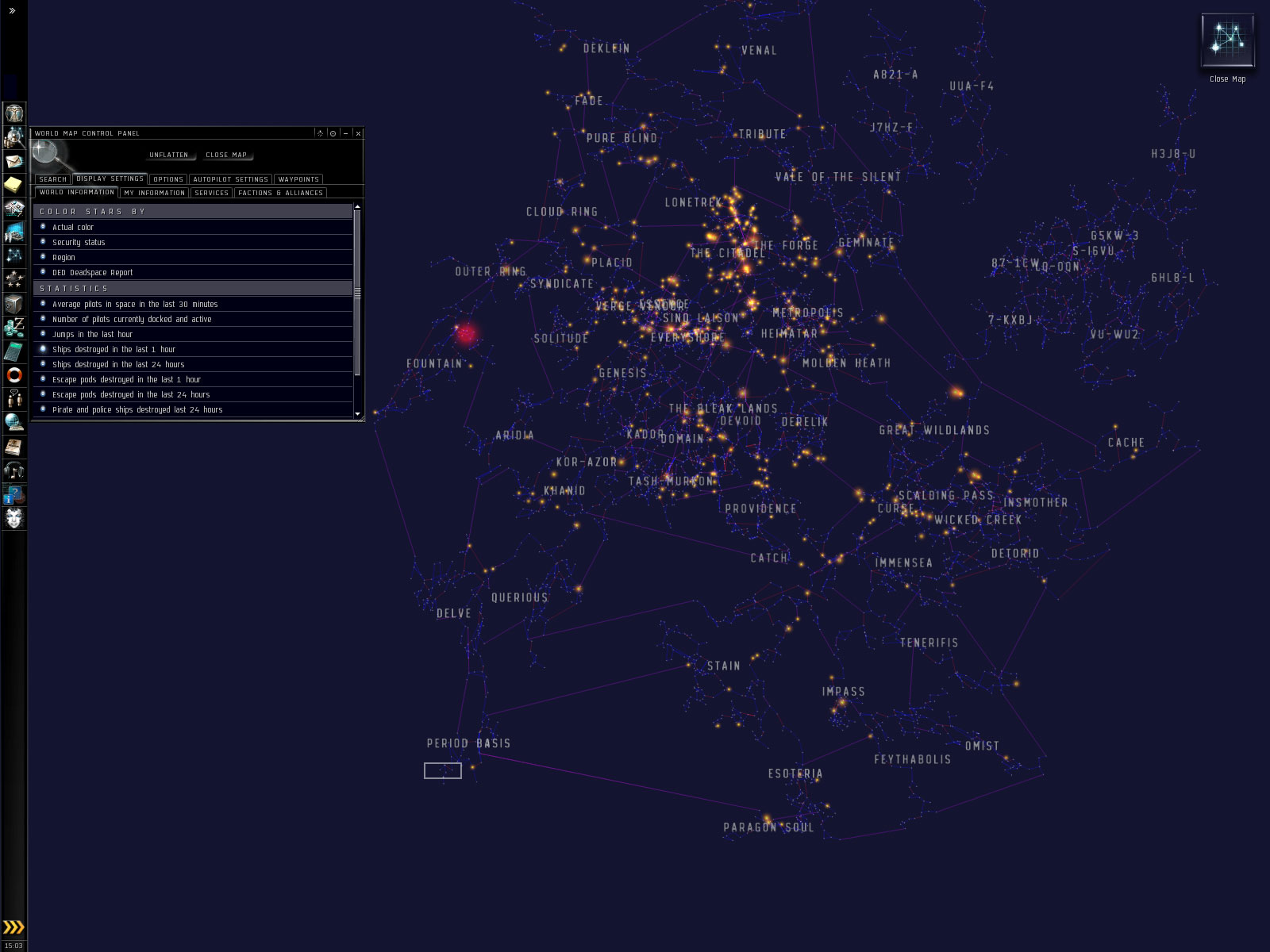
Task: Open the Options tab
Action: coord(168,179)
